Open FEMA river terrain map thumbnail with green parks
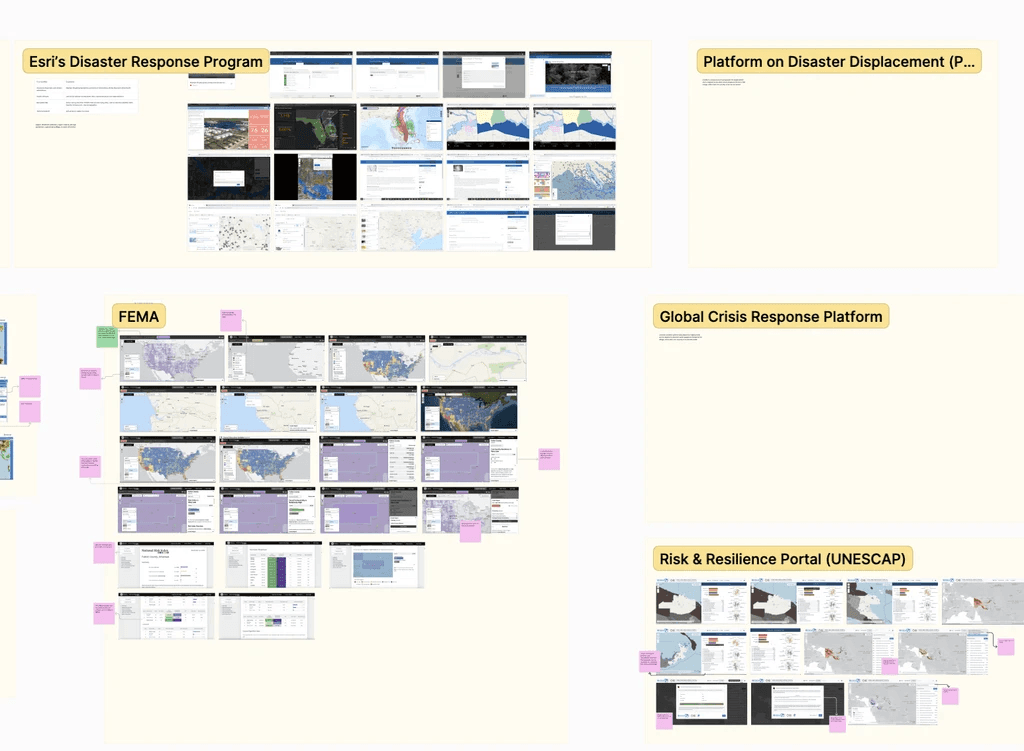This screenshot has width=1024, height=751. click(477, 359)
